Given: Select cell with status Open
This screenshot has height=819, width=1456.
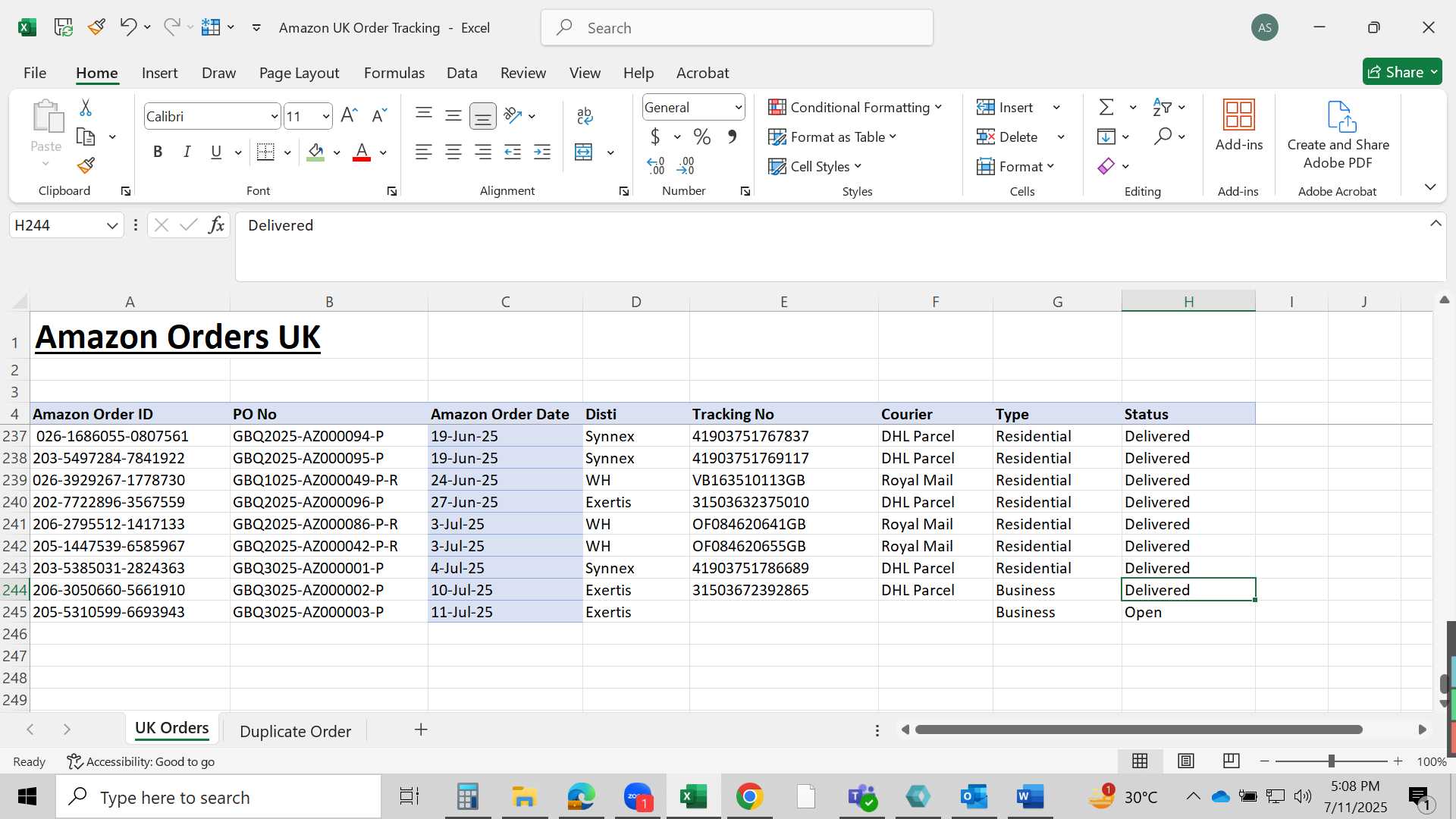Looking at the screenshot, I should 1188,612.
